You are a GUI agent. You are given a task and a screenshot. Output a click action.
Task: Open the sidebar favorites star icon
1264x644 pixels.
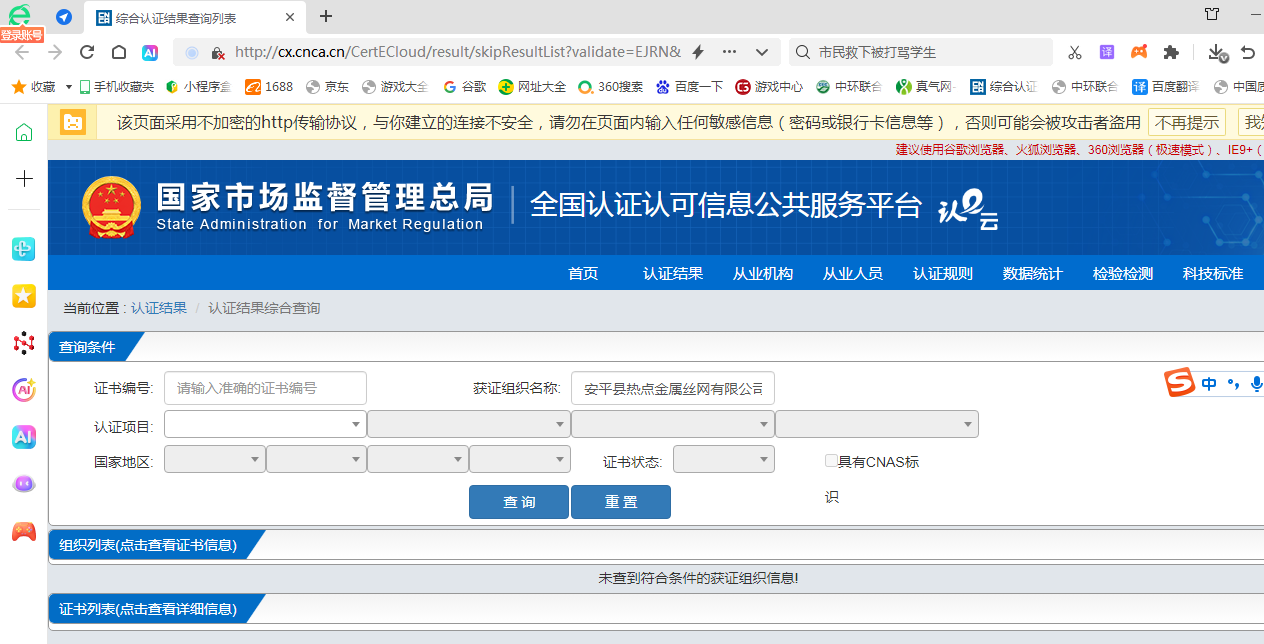tap(24, 295)
